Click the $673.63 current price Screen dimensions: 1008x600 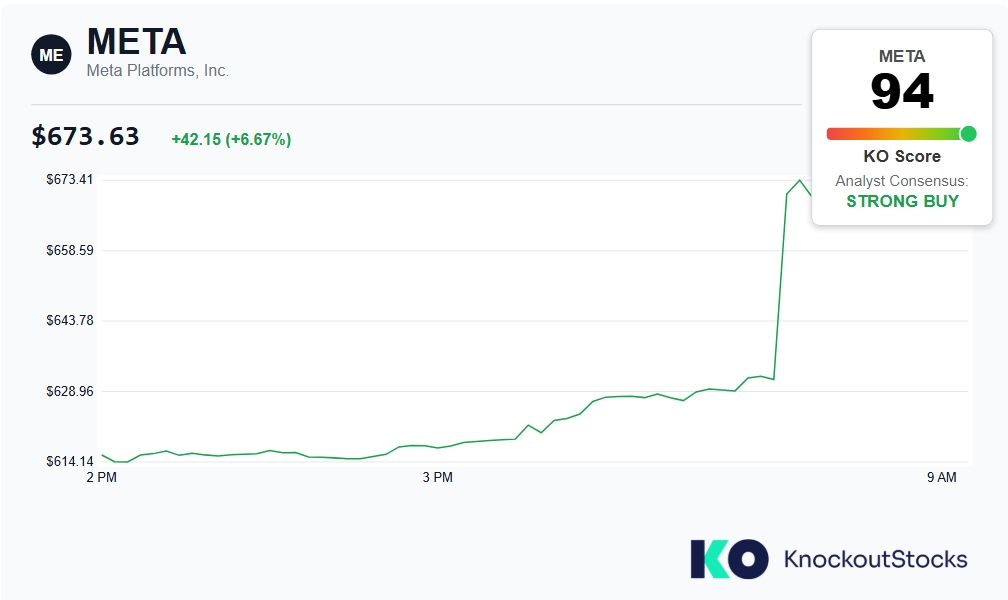click(86, 136)
